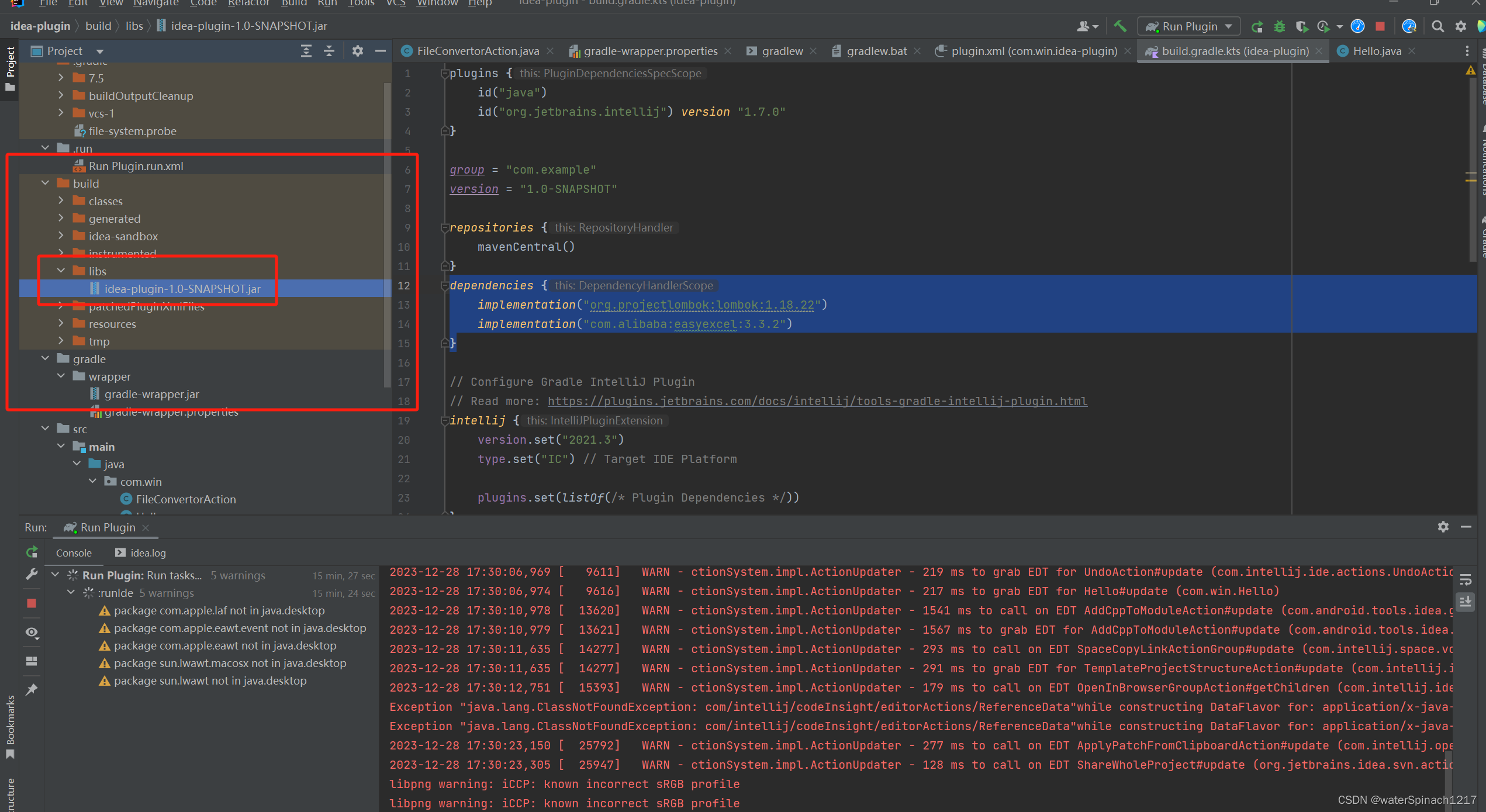Toggle the pin tab icon in Run panel
The height and width of the screenshot is (812, 1486).
32,690
